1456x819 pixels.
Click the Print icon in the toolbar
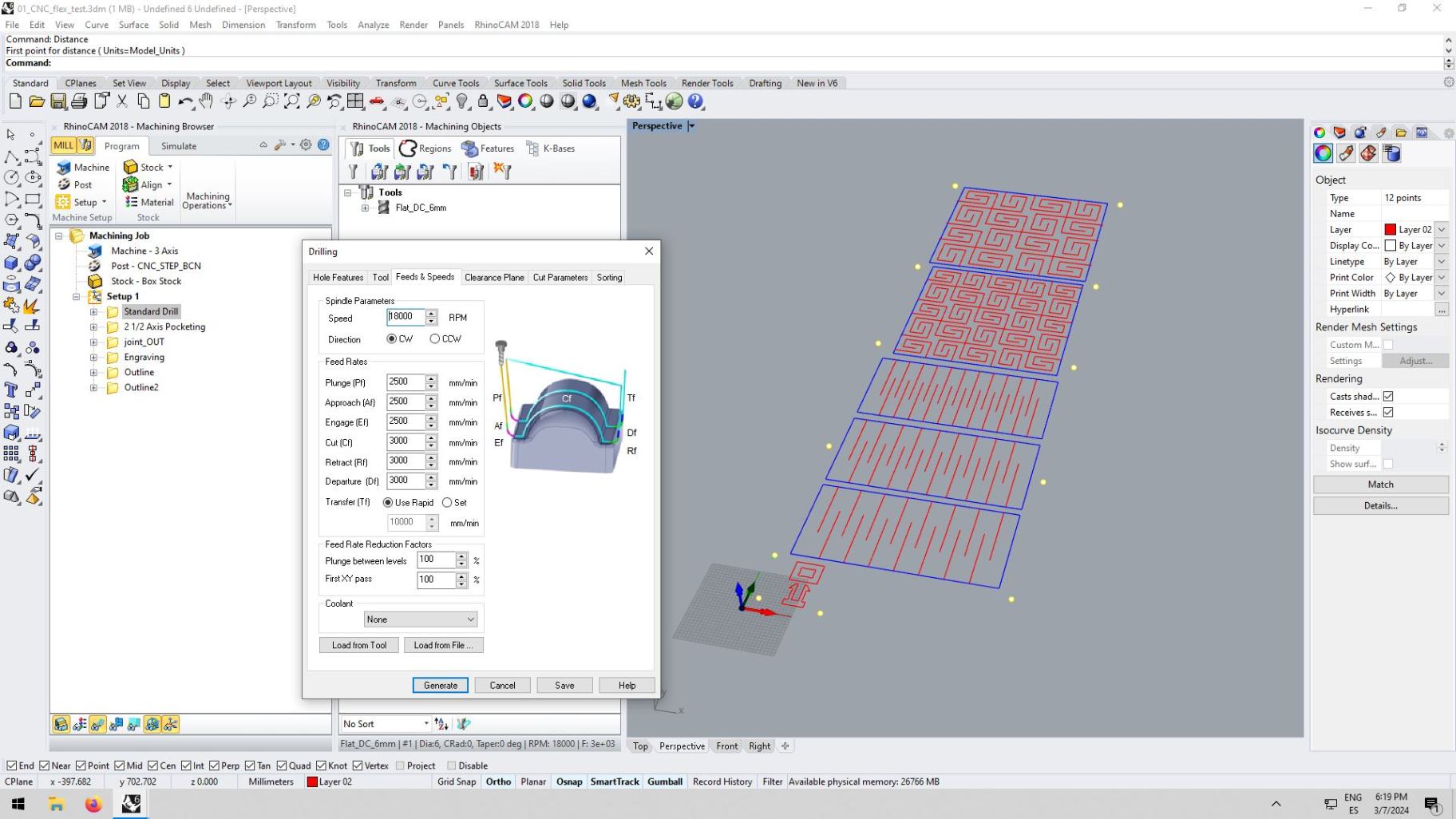(79, 101)
